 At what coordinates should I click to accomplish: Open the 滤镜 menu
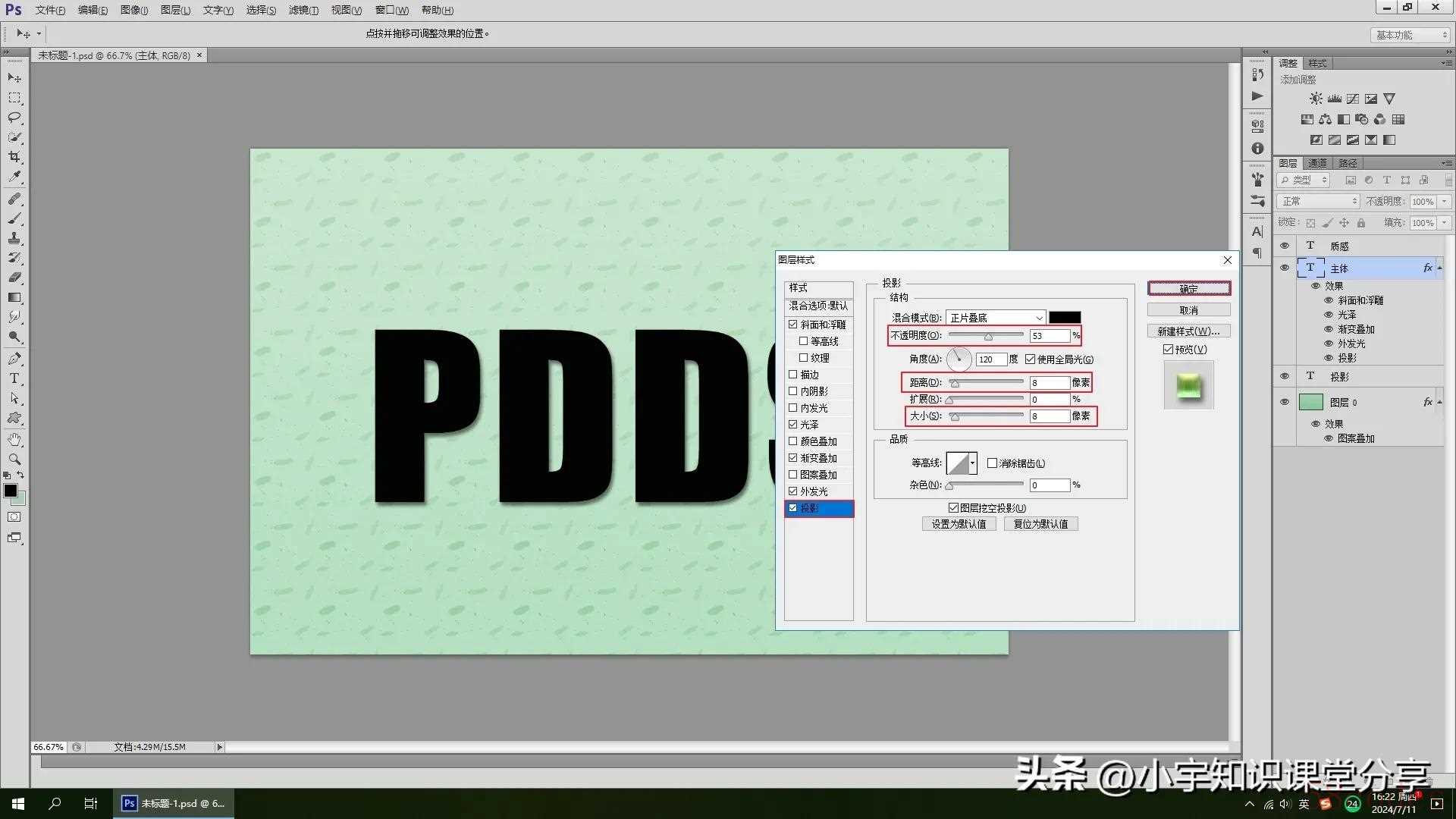303,11
